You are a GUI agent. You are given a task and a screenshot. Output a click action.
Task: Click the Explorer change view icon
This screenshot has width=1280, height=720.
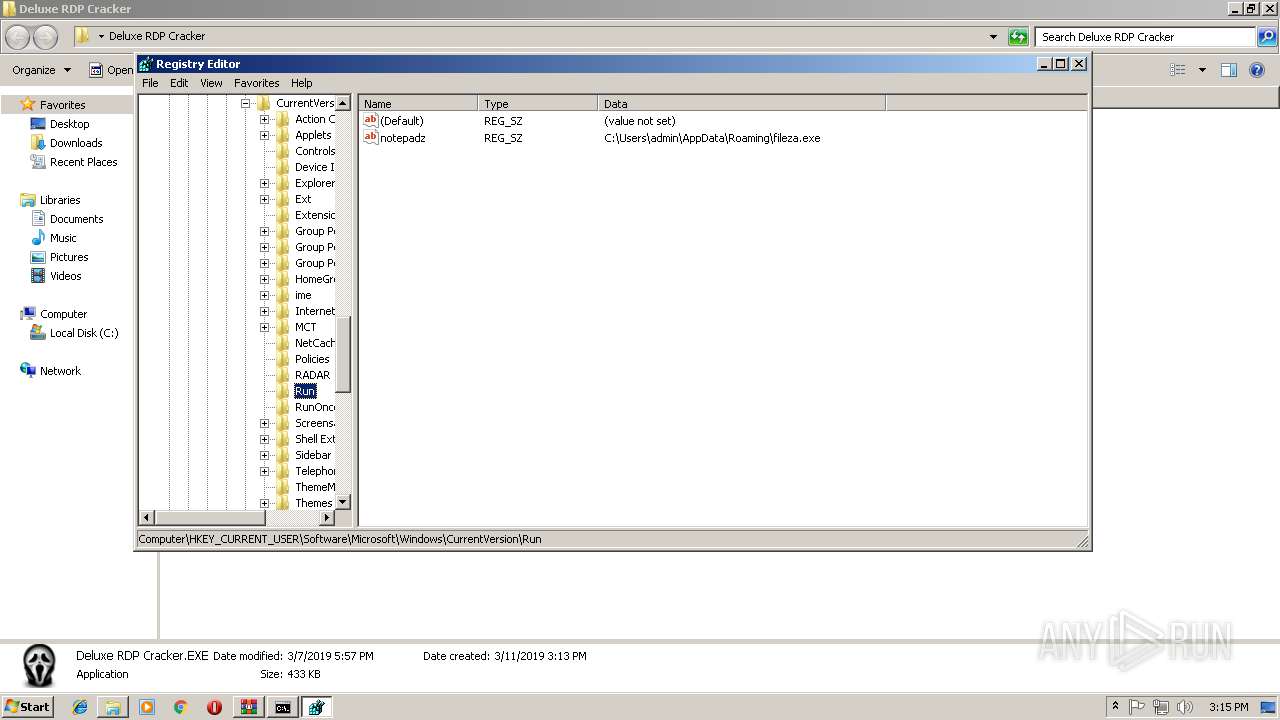click(1178, 70)
